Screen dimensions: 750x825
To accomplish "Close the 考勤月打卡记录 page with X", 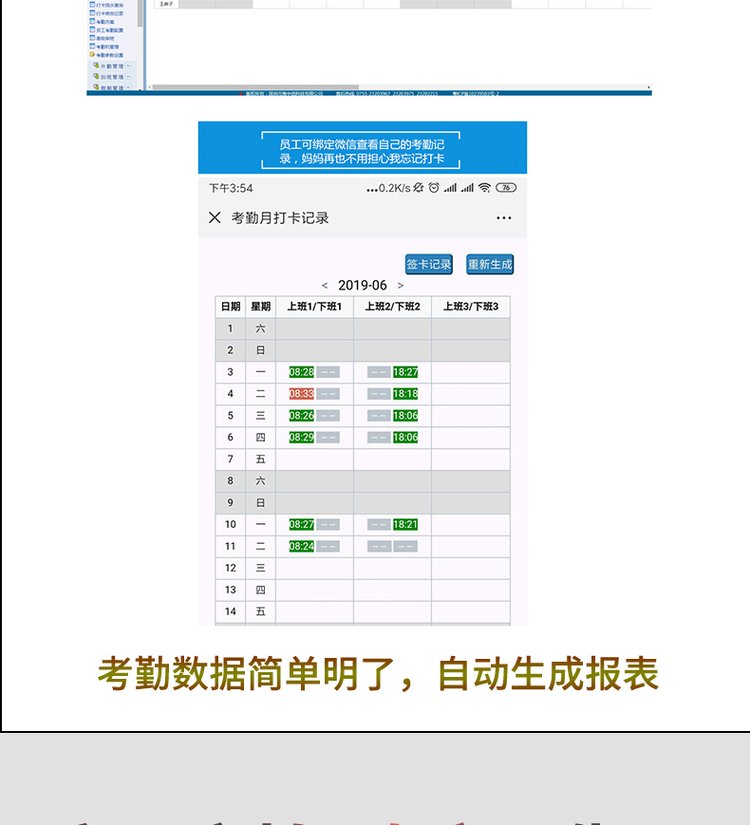I will 214,218.
